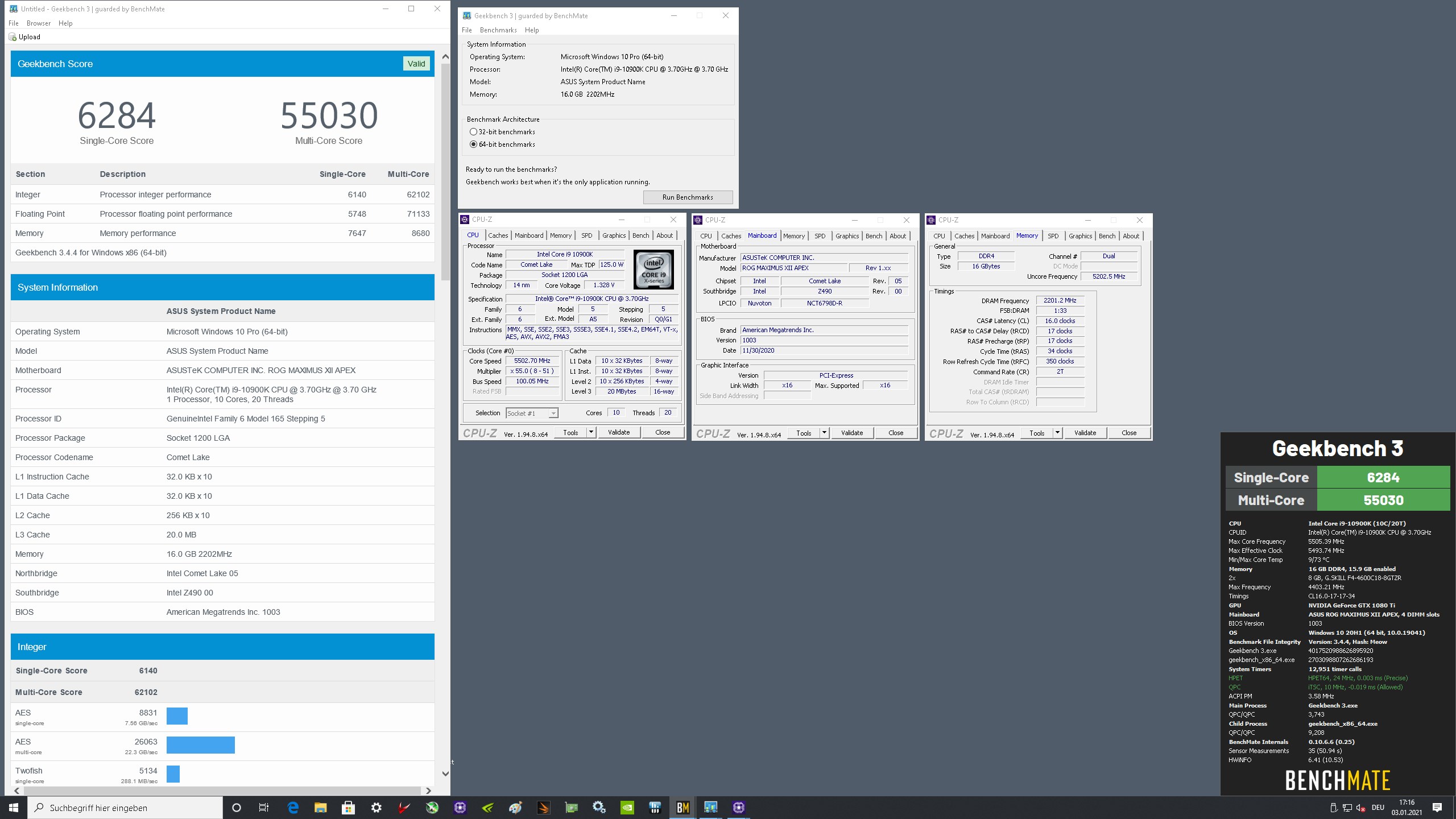Click the Run Benchmarks button
The image size is (1456, 819).
688,197
